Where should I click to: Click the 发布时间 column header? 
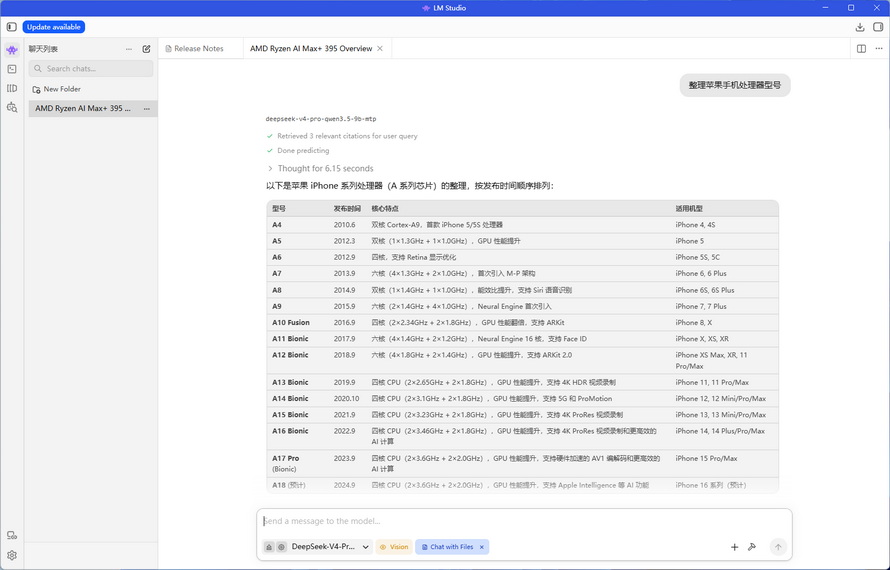pyautogui.click(x=347, y=209)
